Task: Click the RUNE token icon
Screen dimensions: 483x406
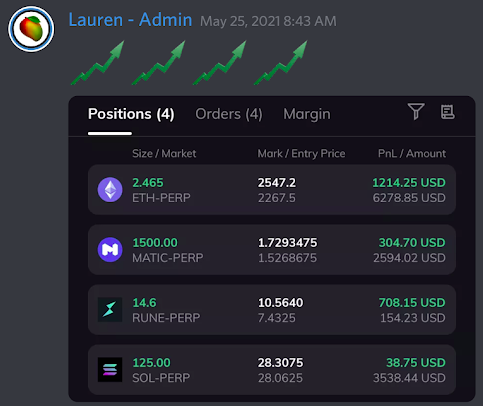Action: tap(110, 310)
